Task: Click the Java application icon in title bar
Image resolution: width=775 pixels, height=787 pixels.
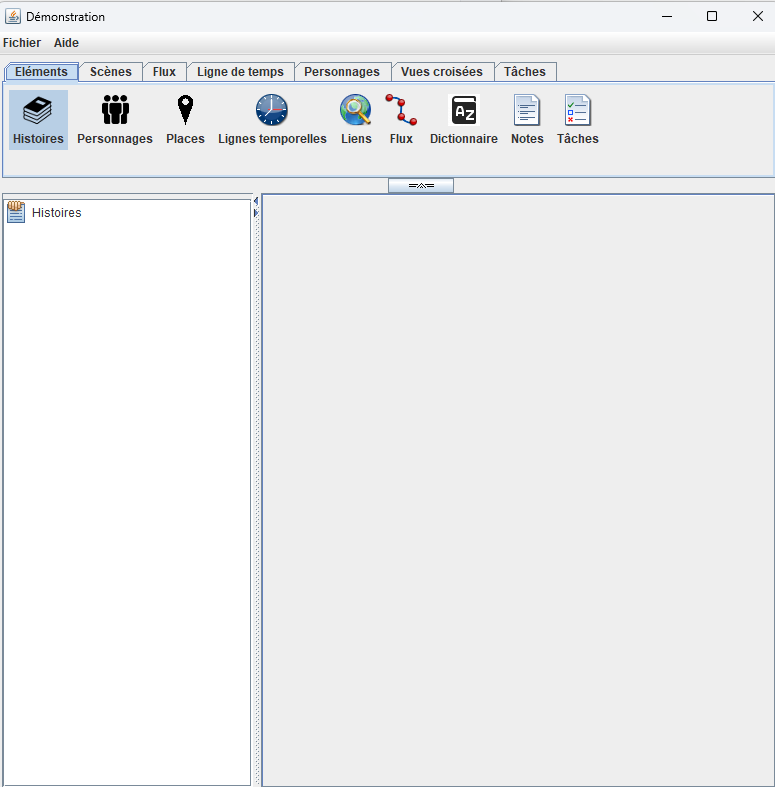Action: 13,17
